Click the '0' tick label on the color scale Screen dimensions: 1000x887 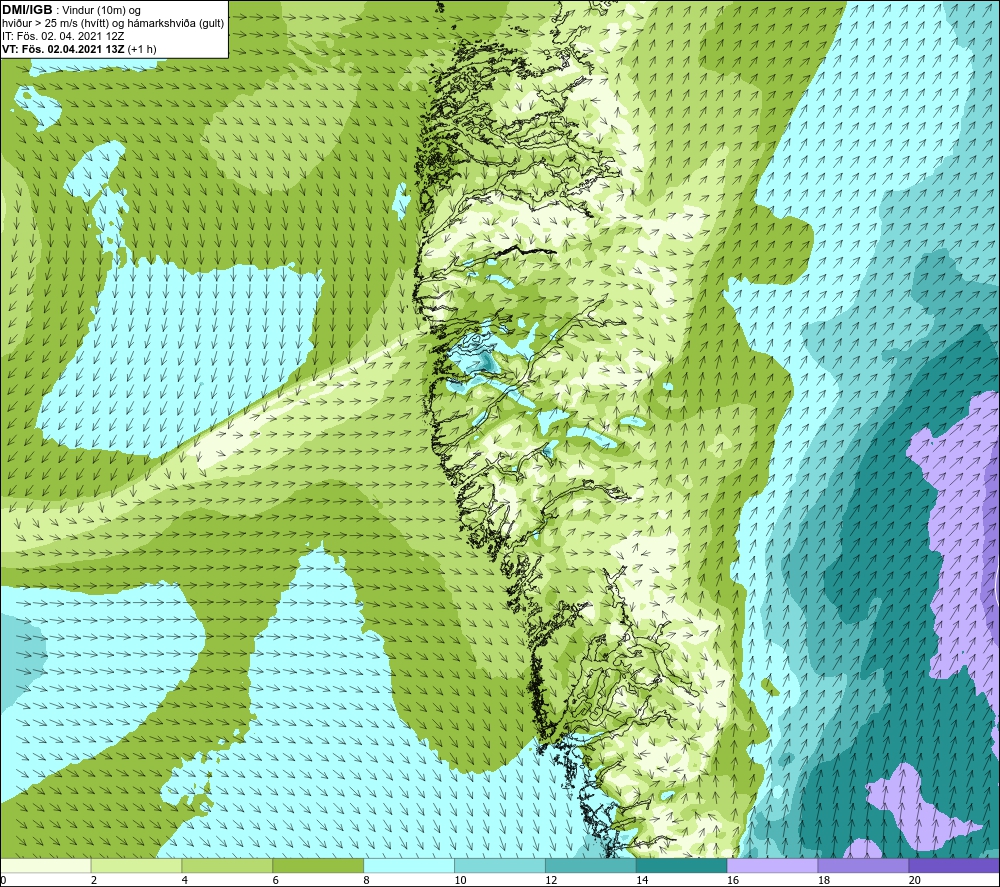coord(3,881)
